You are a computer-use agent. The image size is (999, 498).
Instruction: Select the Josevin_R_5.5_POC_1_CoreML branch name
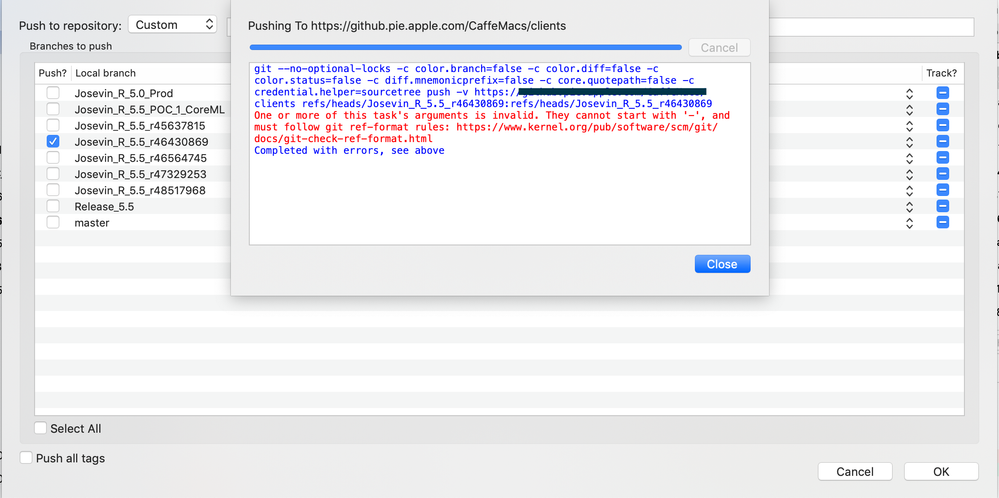pos(149,110)
